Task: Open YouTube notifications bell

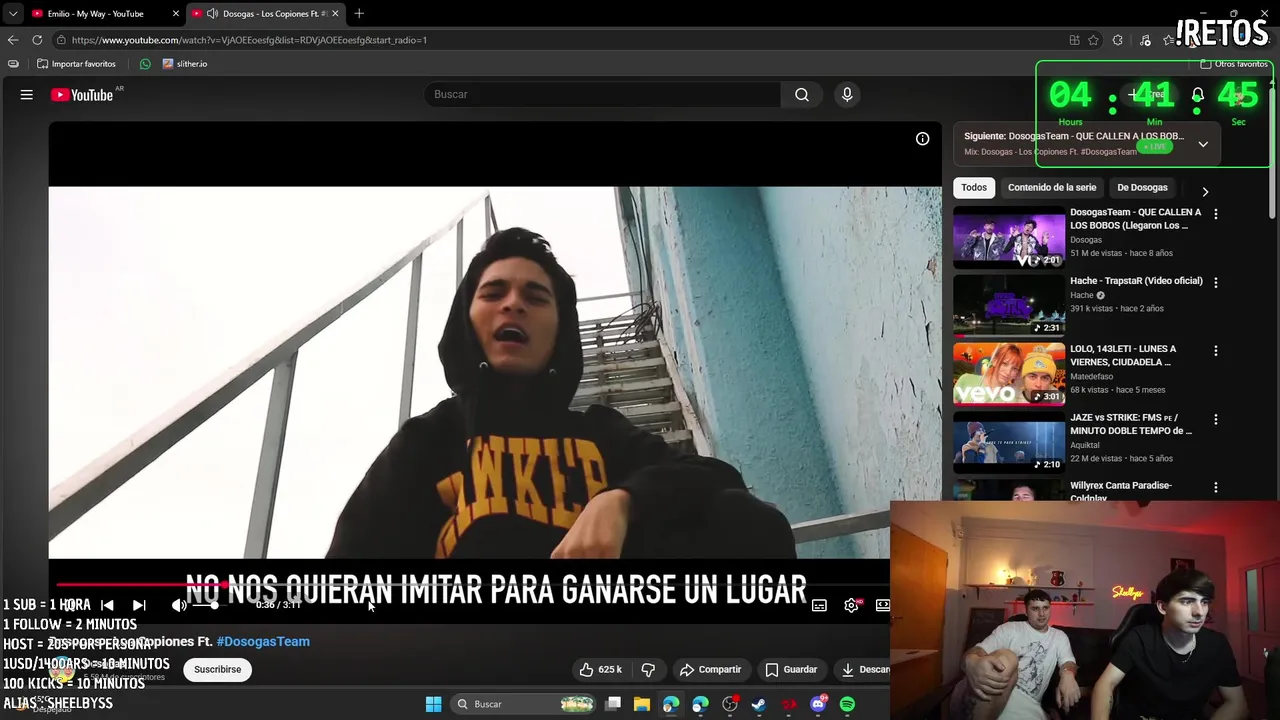Action: point(1197,95)
